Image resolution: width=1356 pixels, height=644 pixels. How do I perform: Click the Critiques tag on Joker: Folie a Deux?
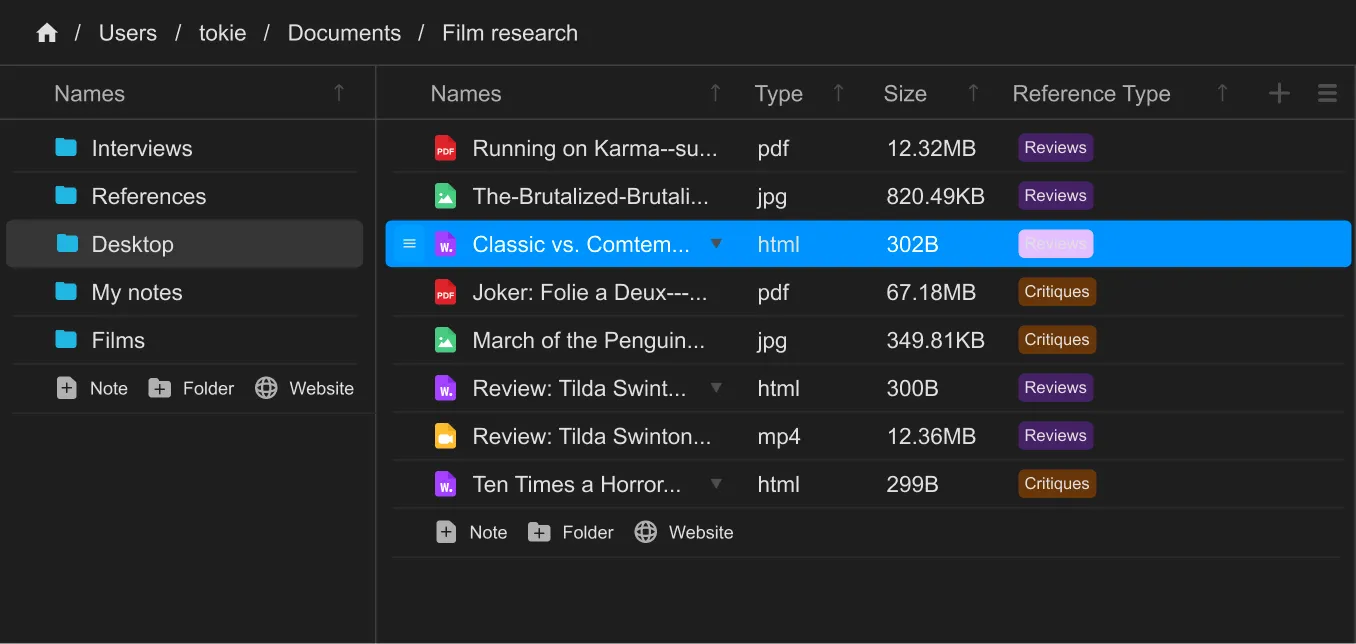(1056, 292)
